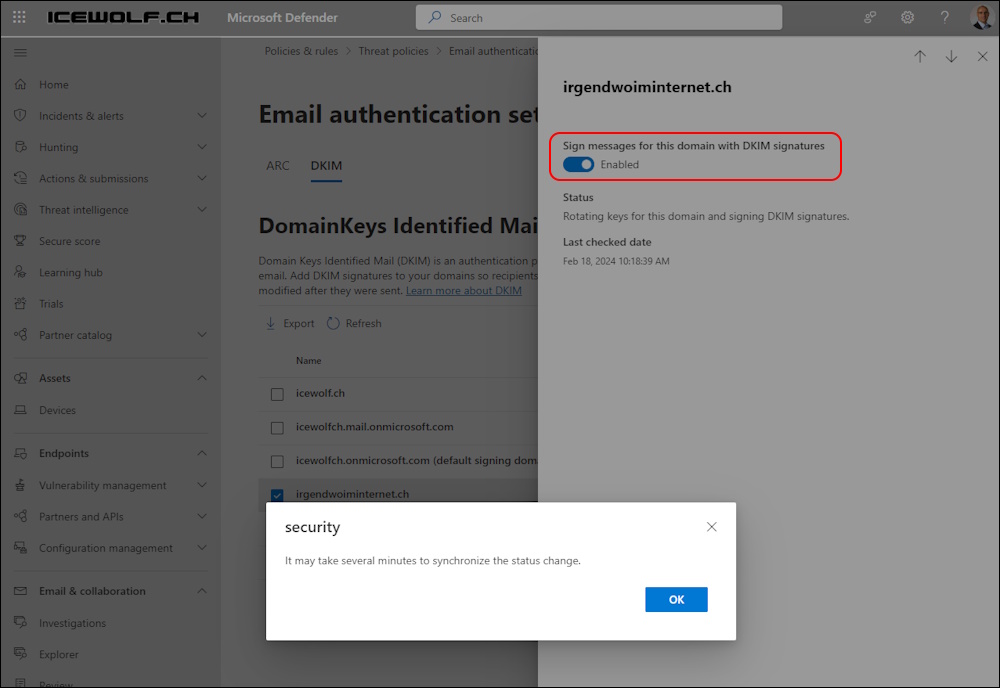
Task: Navigate to Threat policies breadcrumb
Action: (393, 51)
